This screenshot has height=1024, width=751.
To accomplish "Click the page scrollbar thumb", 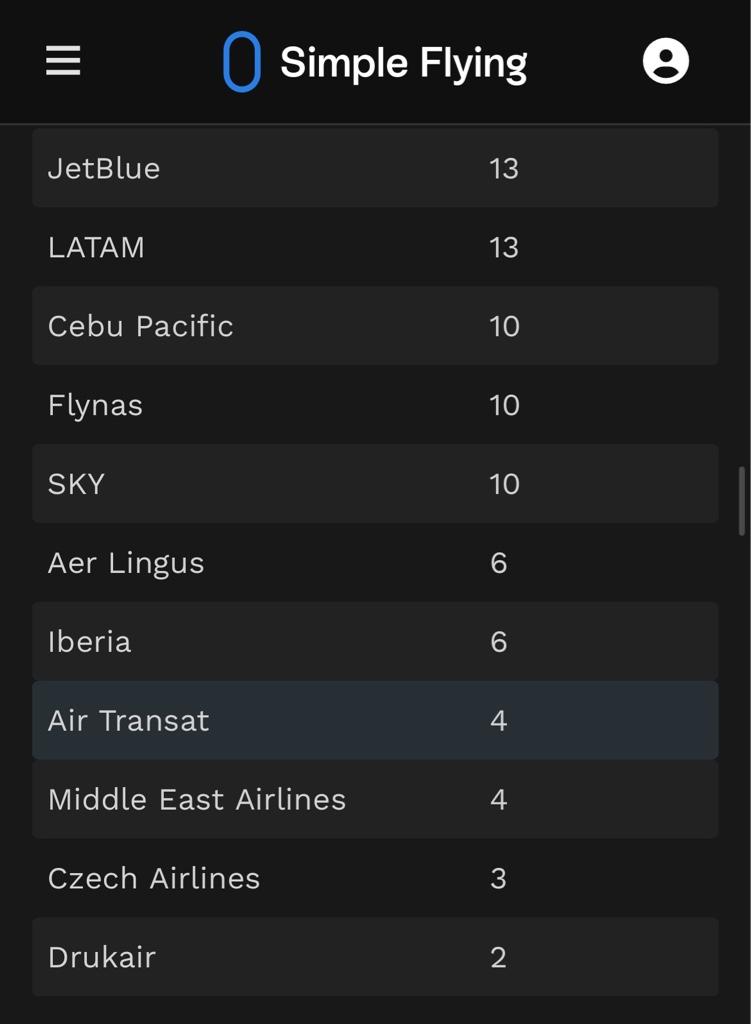I will point(742,501).
